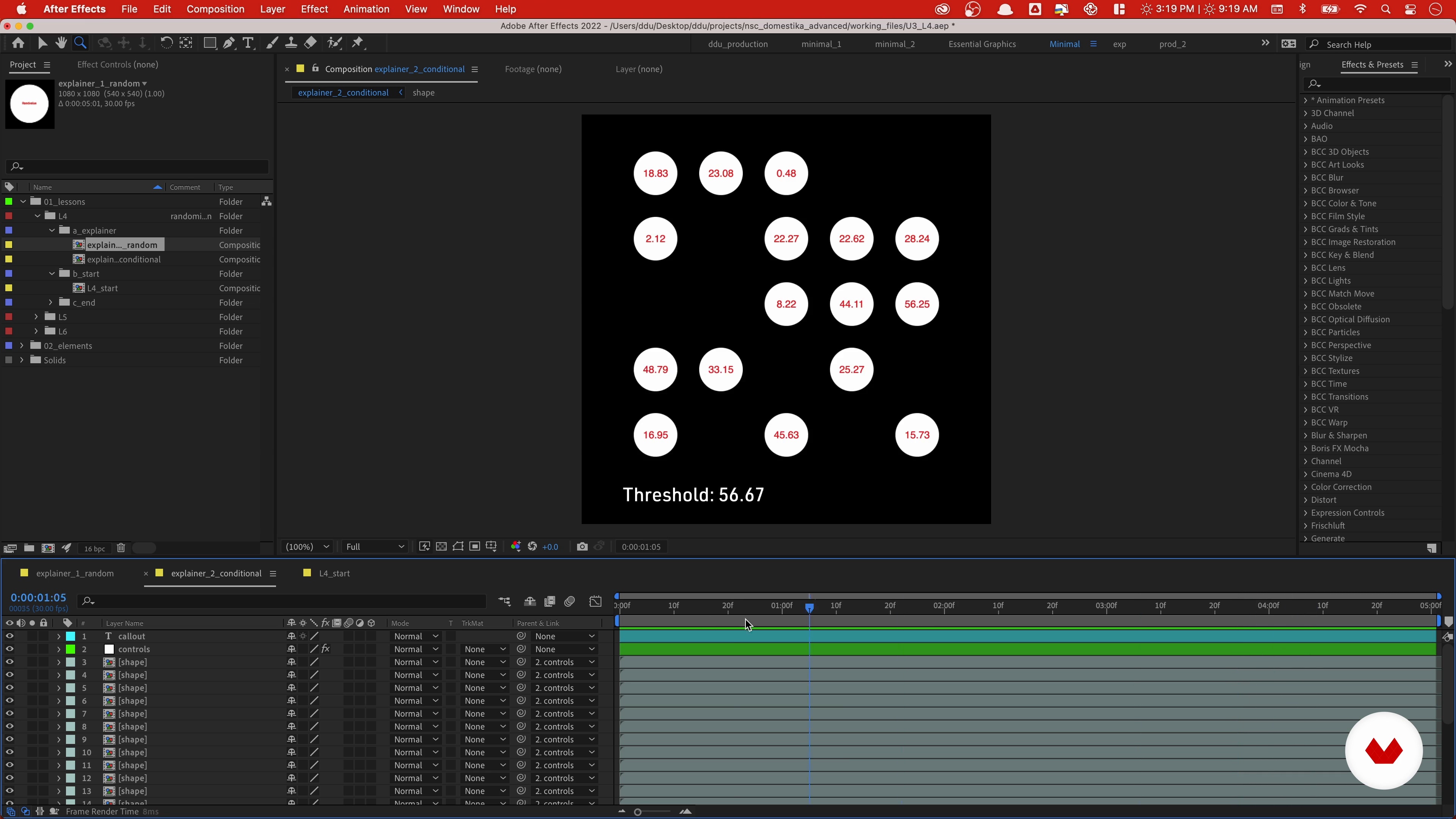Open the viewer magnification (100%) dropdown
Image resolution: width=1456 pixels, height=819 pixels.
308,546
